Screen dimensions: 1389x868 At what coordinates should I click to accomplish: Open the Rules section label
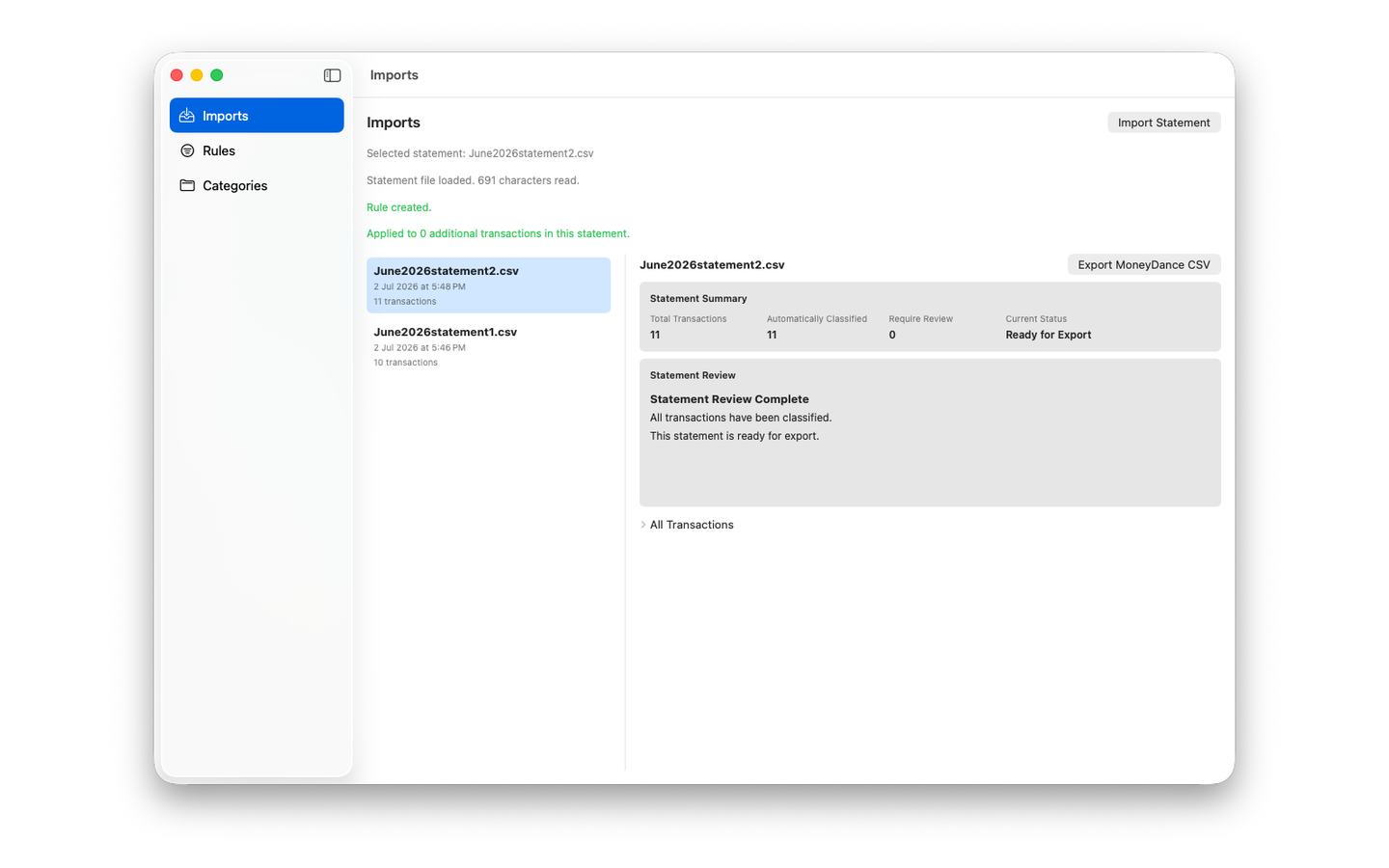(219, 150)
